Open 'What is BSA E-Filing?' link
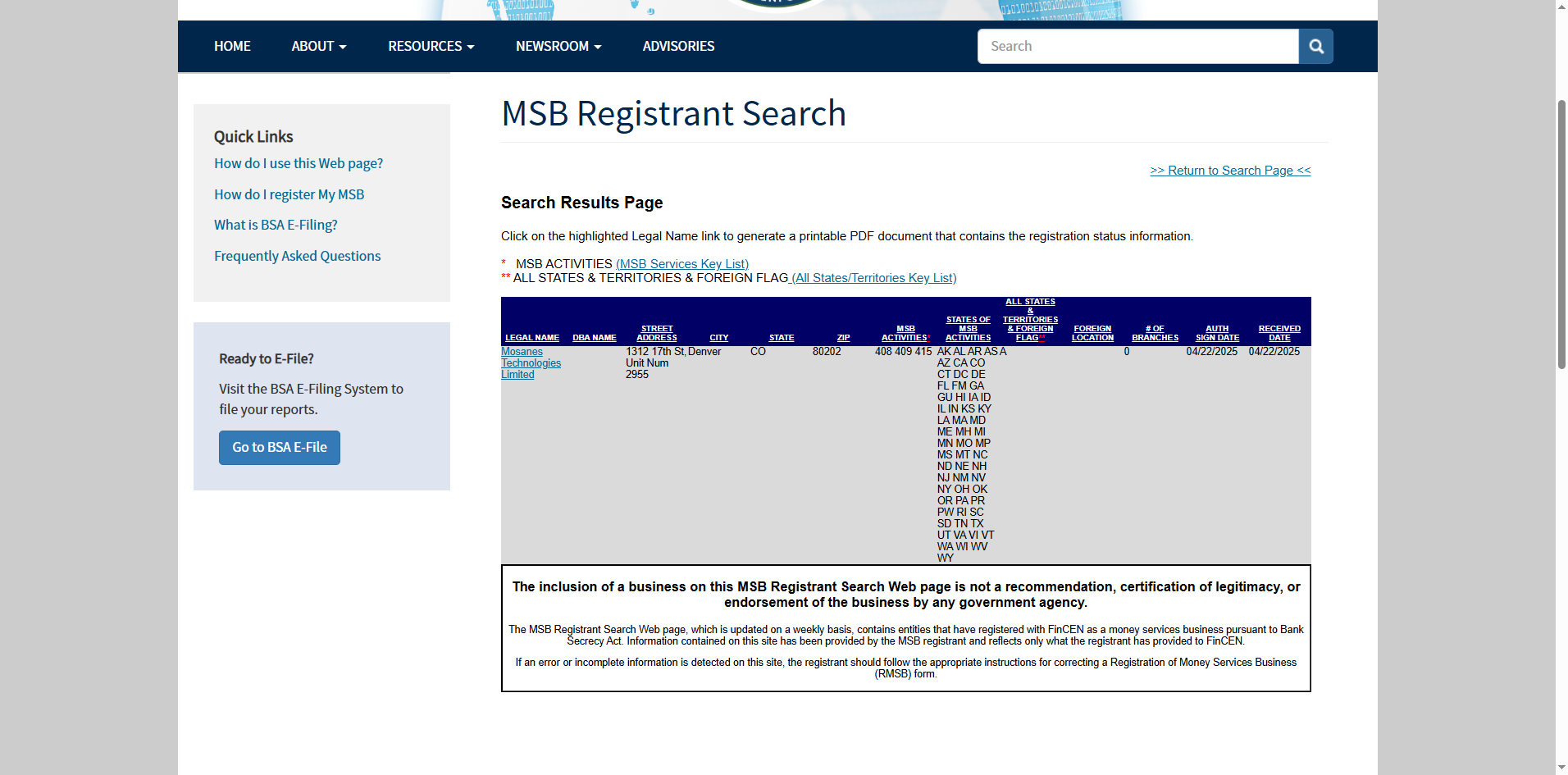This screenshot has height=775, width=1568. (x=276, y=225)
